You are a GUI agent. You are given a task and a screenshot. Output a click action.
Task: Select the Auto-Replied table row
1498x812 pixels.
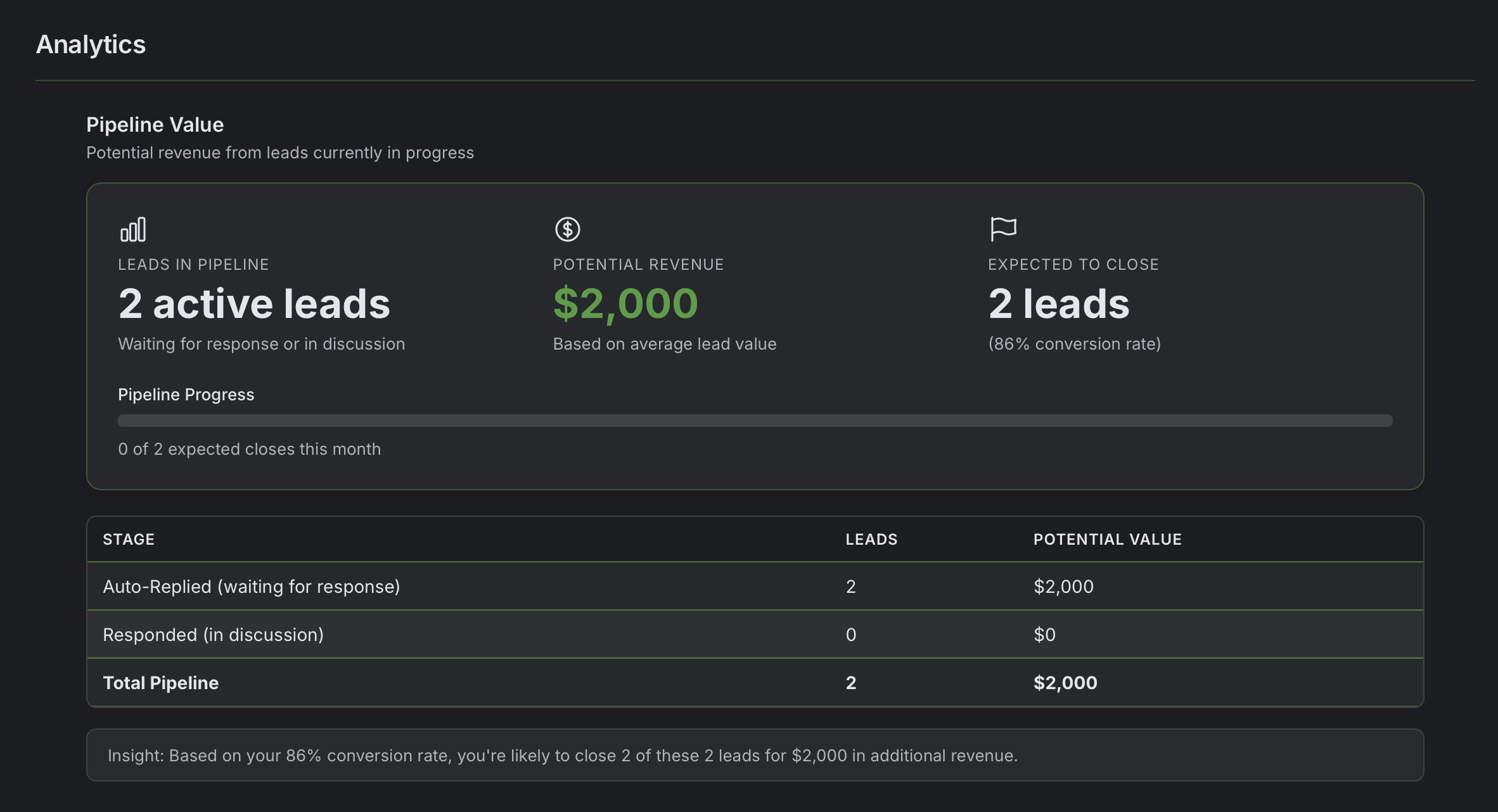tap(444, 586)
